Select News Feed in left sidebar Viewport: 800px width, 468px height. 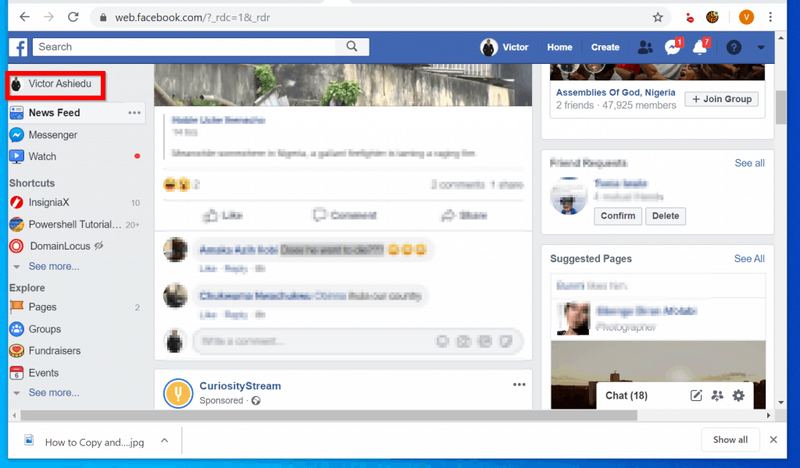77,112
